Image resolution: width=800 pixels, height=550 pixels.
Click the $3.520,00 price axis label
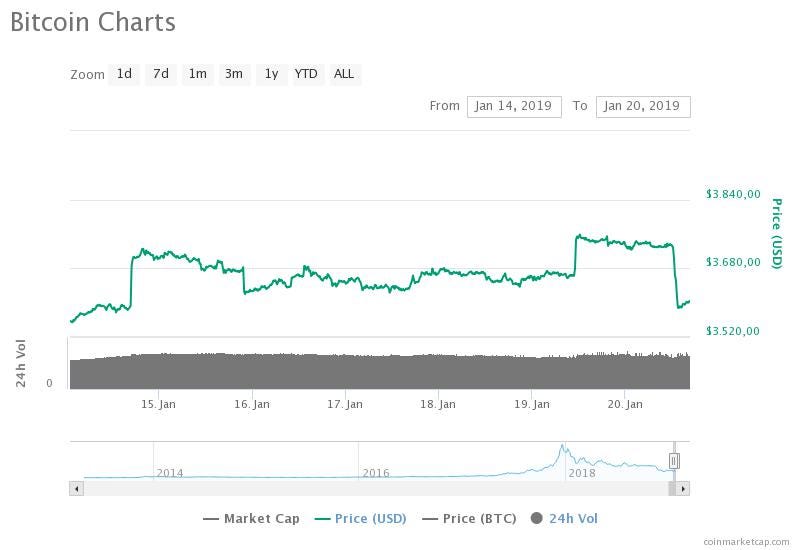click(733, 331)
